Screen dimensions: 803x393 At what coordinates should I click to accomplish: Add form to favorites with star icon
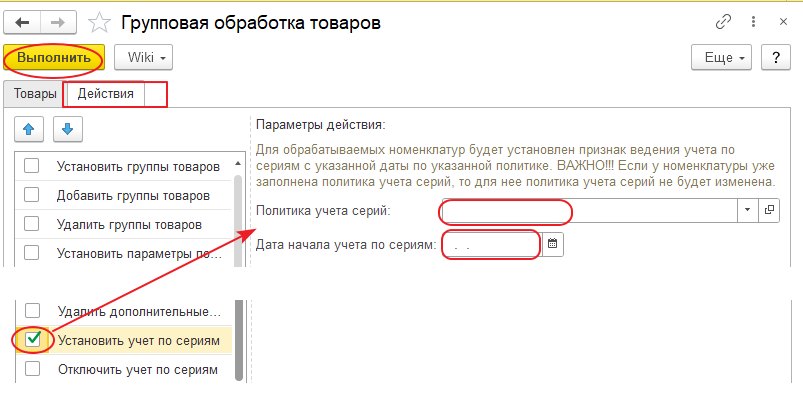pyautogui.click(x=99, y=23)
